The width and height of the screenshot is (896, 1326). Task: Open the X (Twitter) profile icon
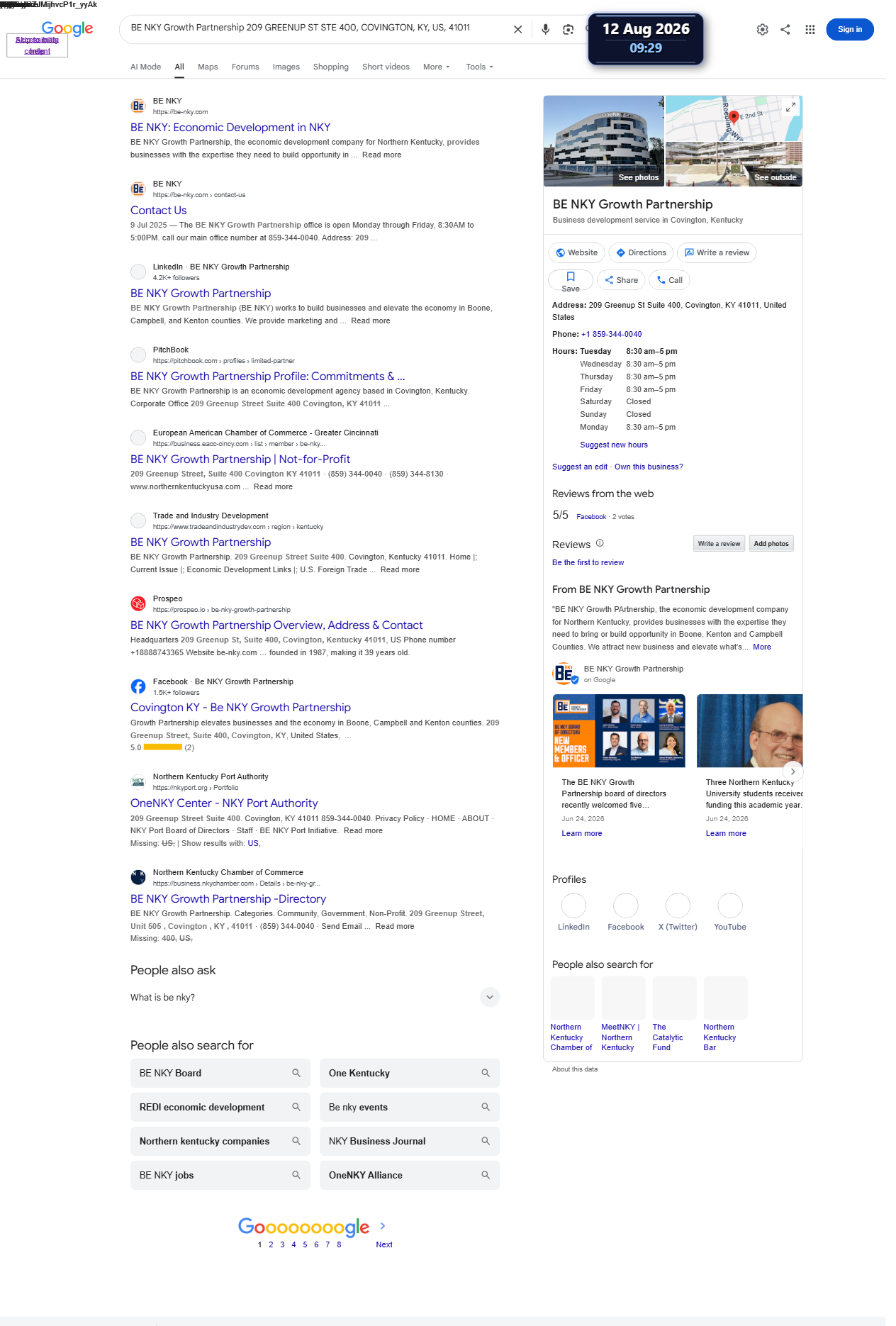point(678,906)
